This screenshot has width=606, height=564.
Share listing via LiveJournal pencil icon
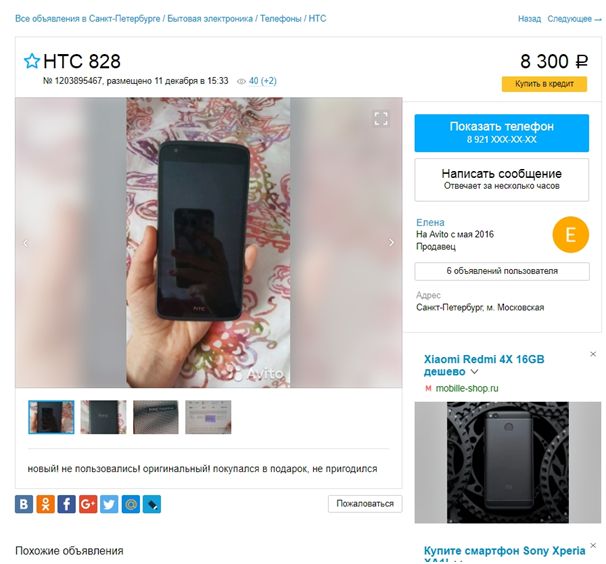[152, 504]
